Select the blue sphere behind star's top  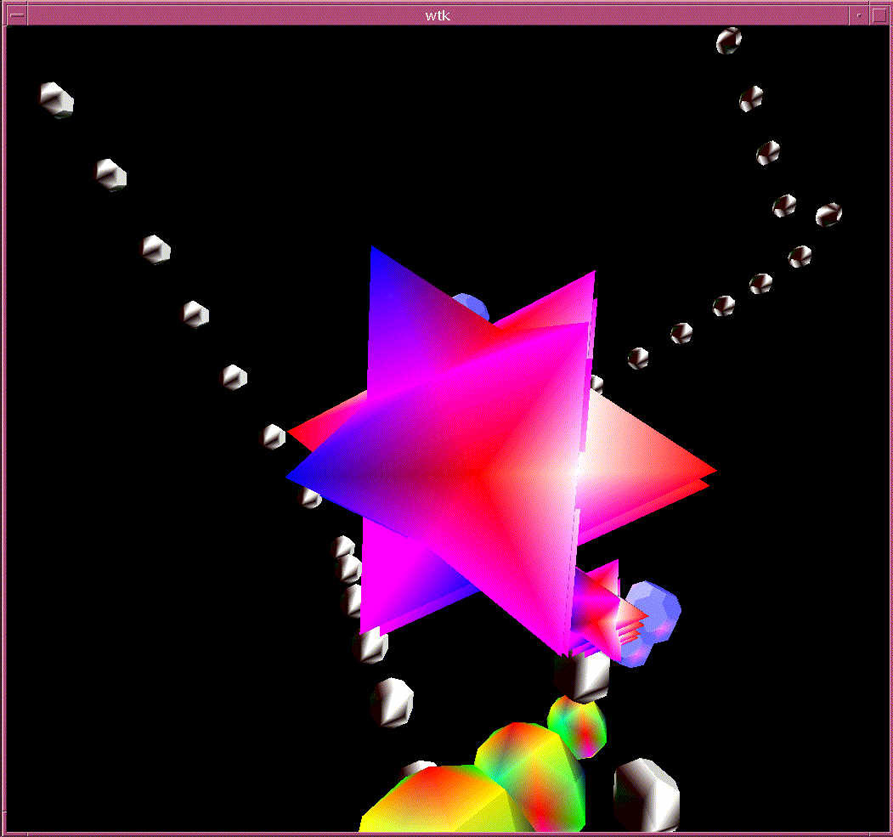470,306
